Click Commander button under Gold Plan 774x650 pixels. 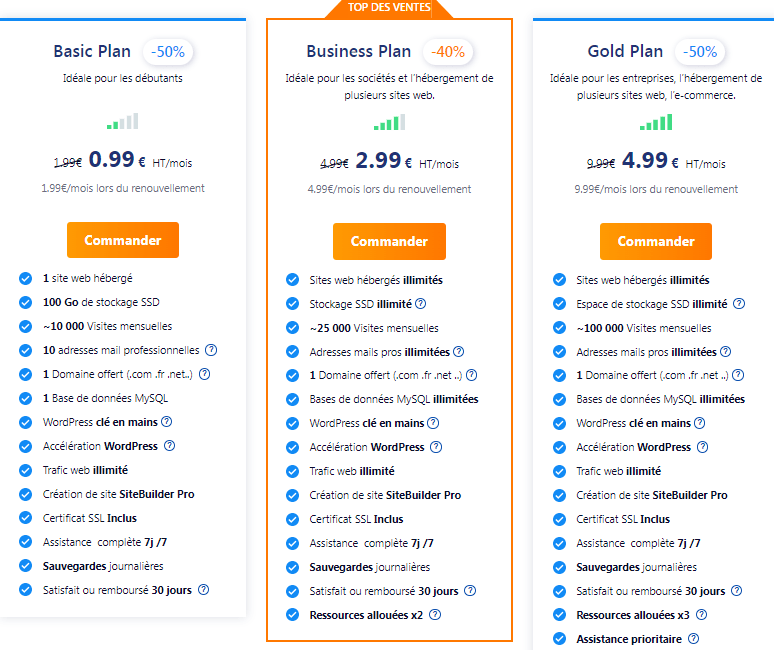(x=656, y=241)
